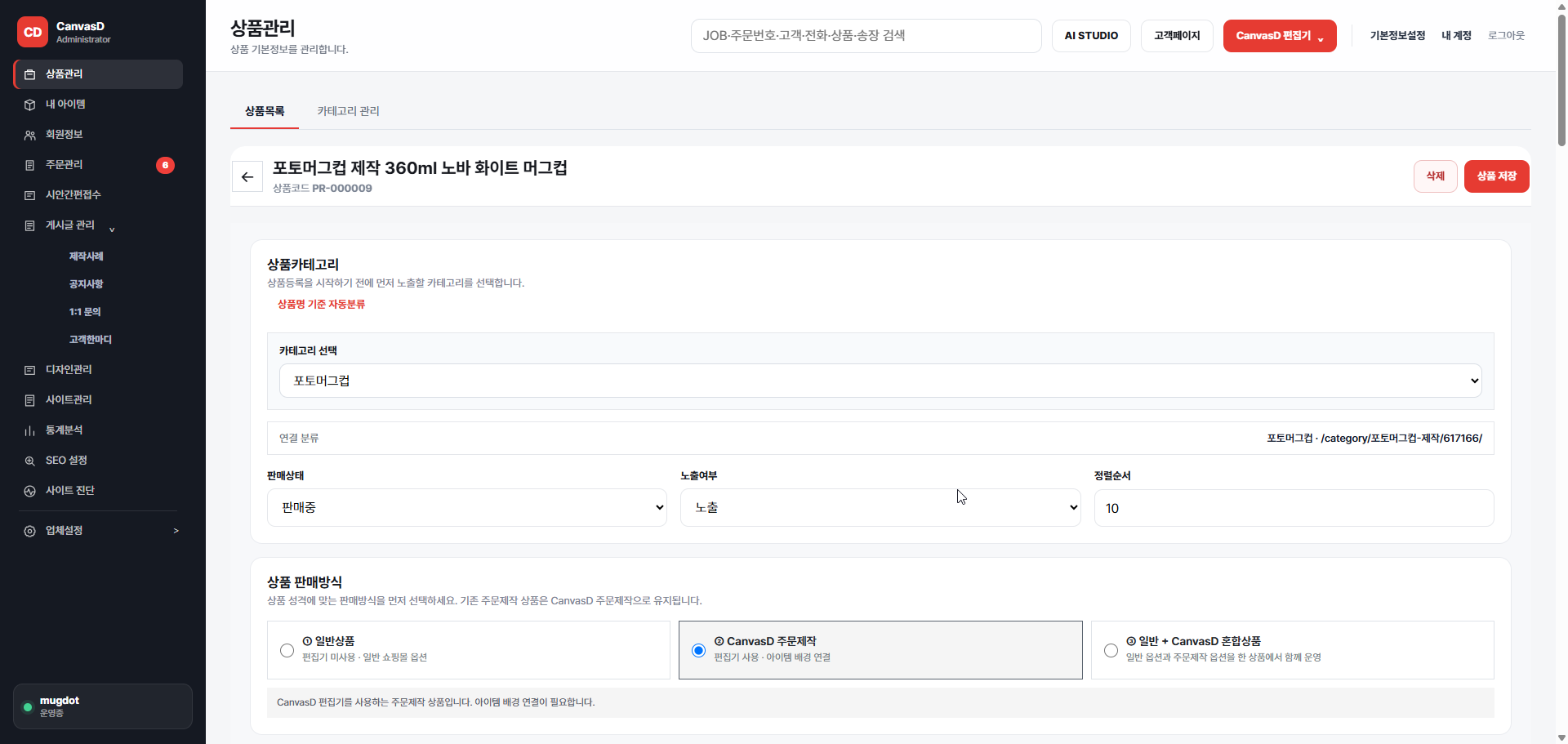Click the 업체설정 gear icon
Image resolution: width=1568 pixels, height=744 pixels.
(x=30, y=531)
